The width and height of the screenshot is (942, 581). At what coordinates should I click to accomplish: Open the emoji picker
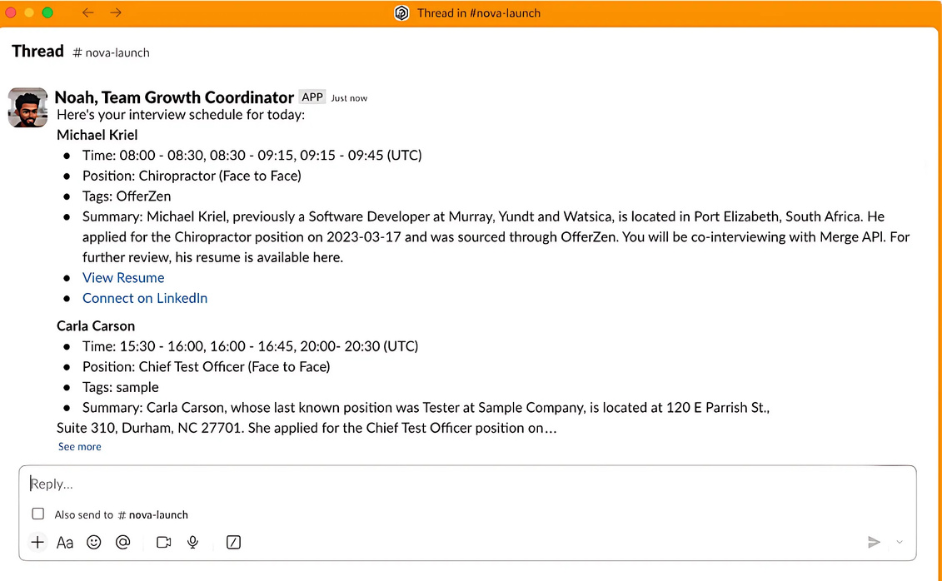coord(94,542)
